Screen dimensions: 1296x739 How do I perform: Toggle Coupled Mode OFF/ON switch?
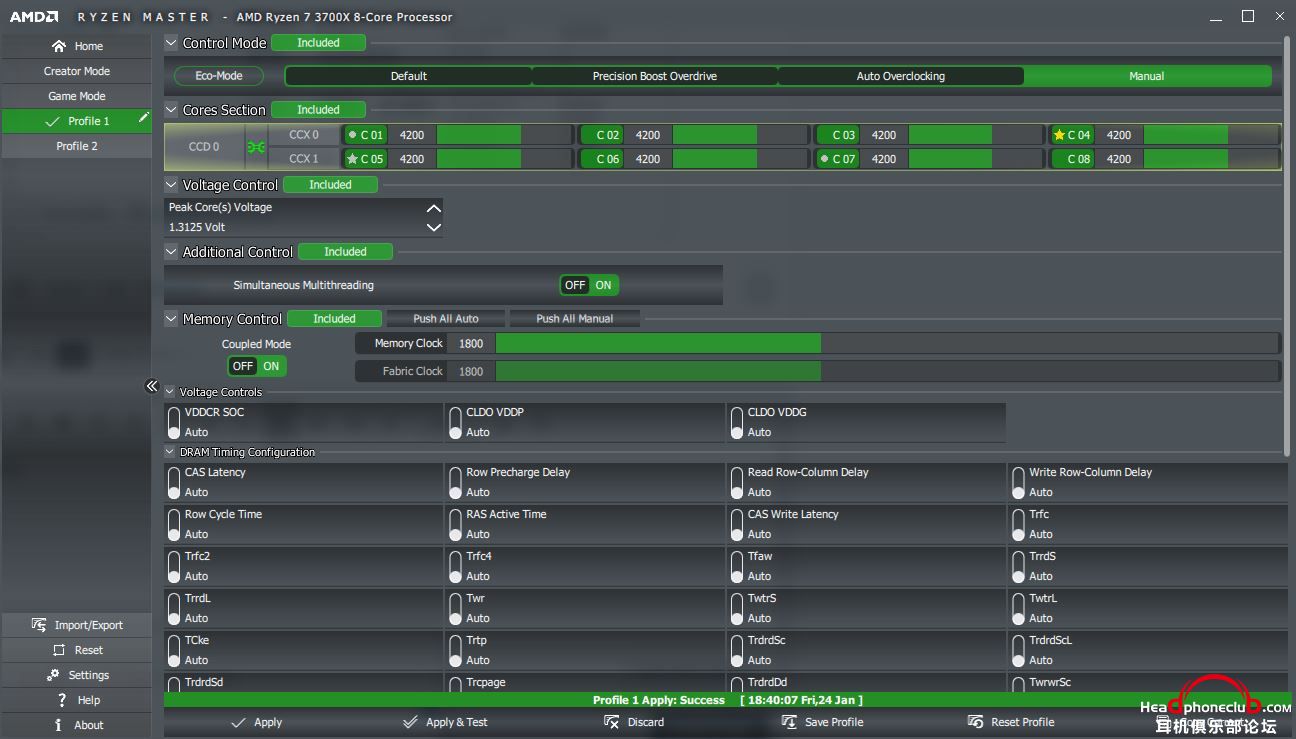click(257, 366)
